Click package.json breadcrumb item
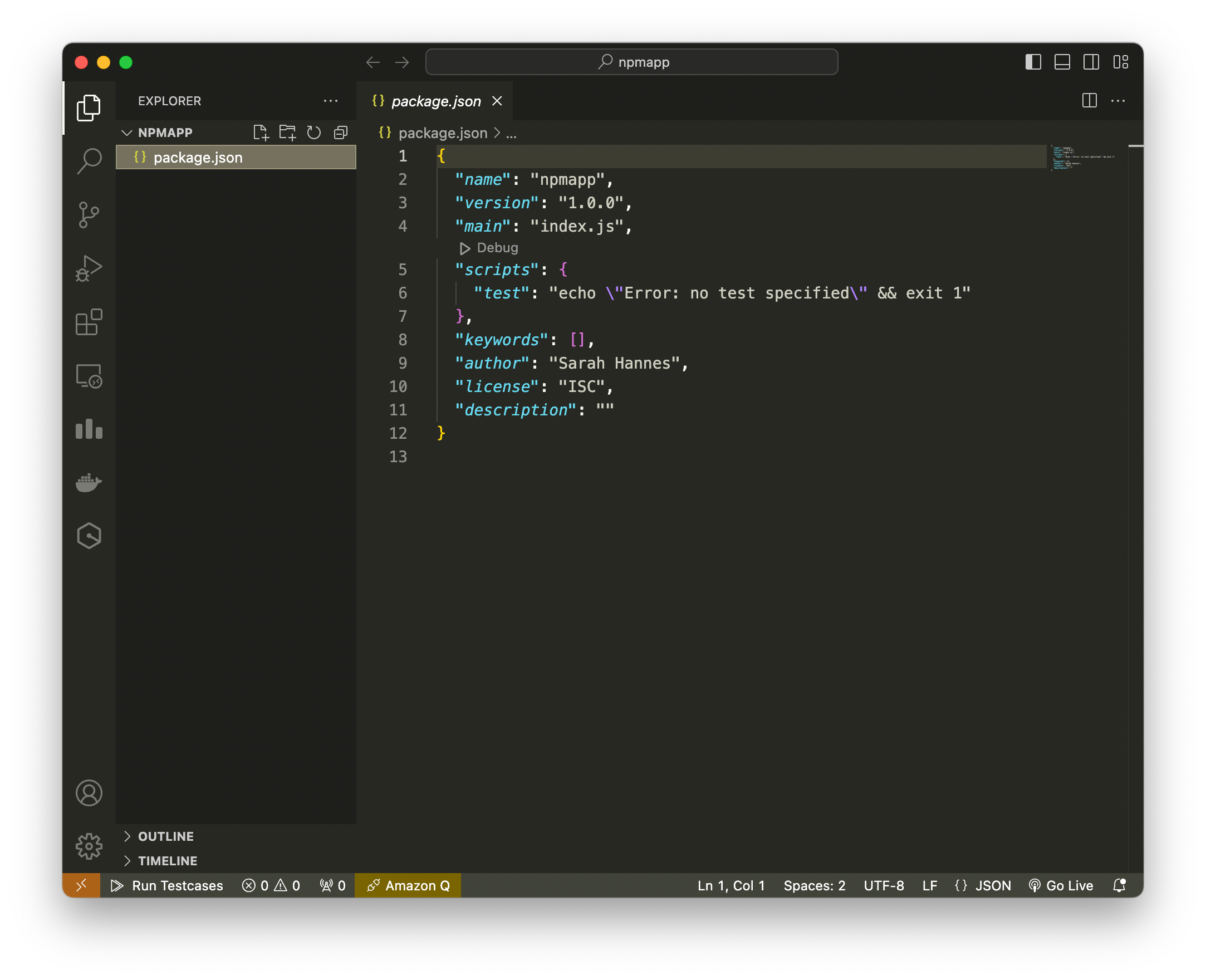The image size is (1206, 980). point(443,133)
